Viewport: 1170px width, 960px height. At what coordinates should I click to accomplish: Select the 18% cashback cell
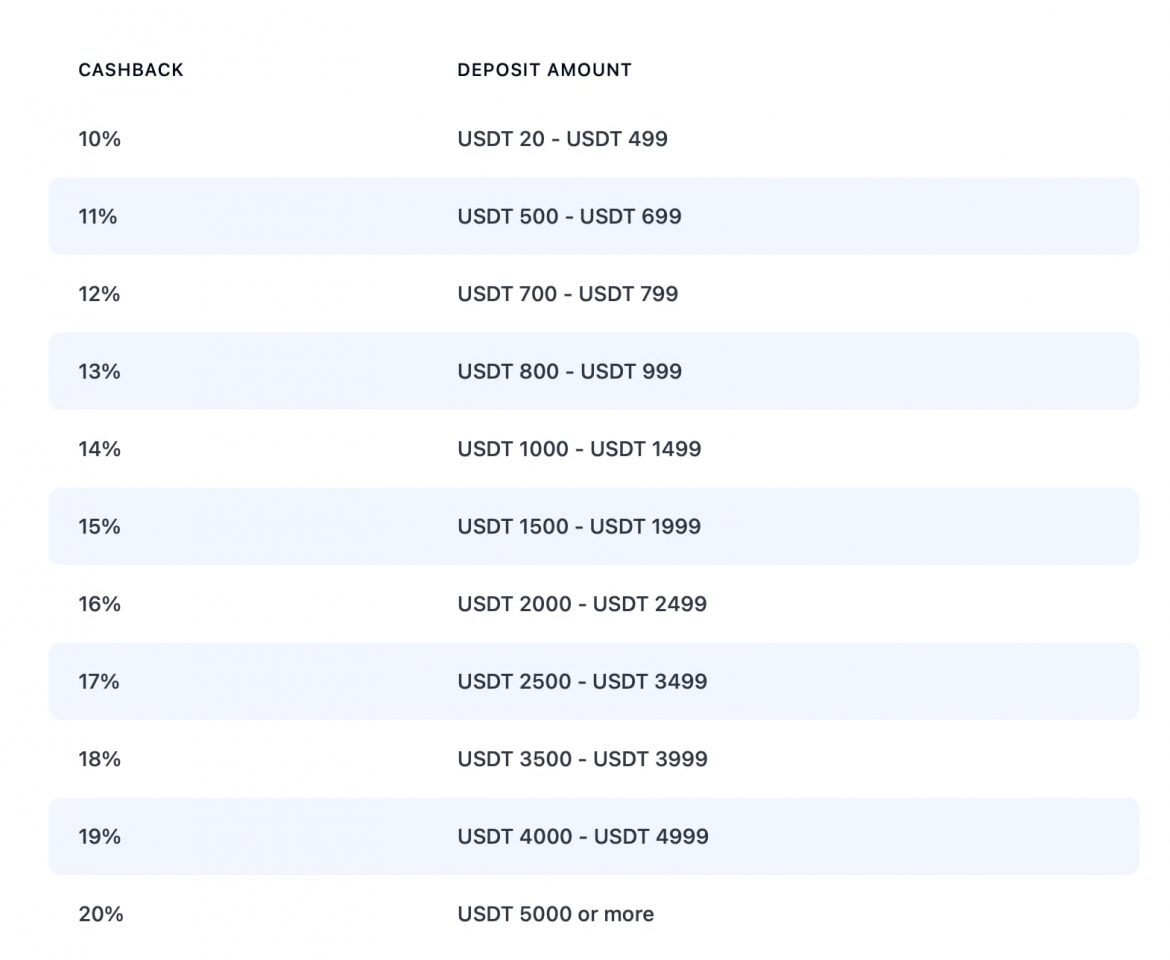(x=100, y=759)
